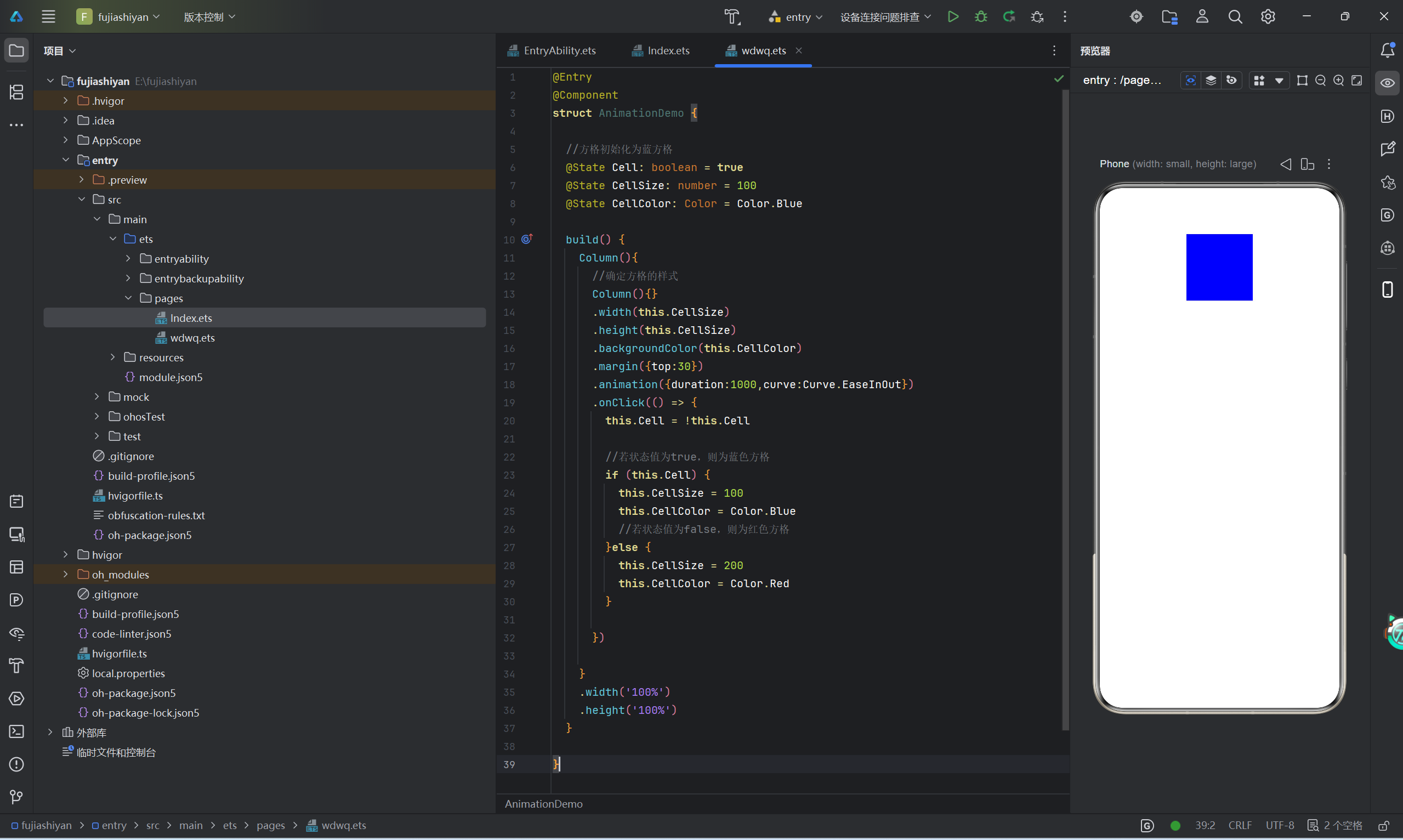The height and width of the screenshot is (840, 1403).
Task: Toggle the file read-only lock icon
Action: (x=1383, y=825)
